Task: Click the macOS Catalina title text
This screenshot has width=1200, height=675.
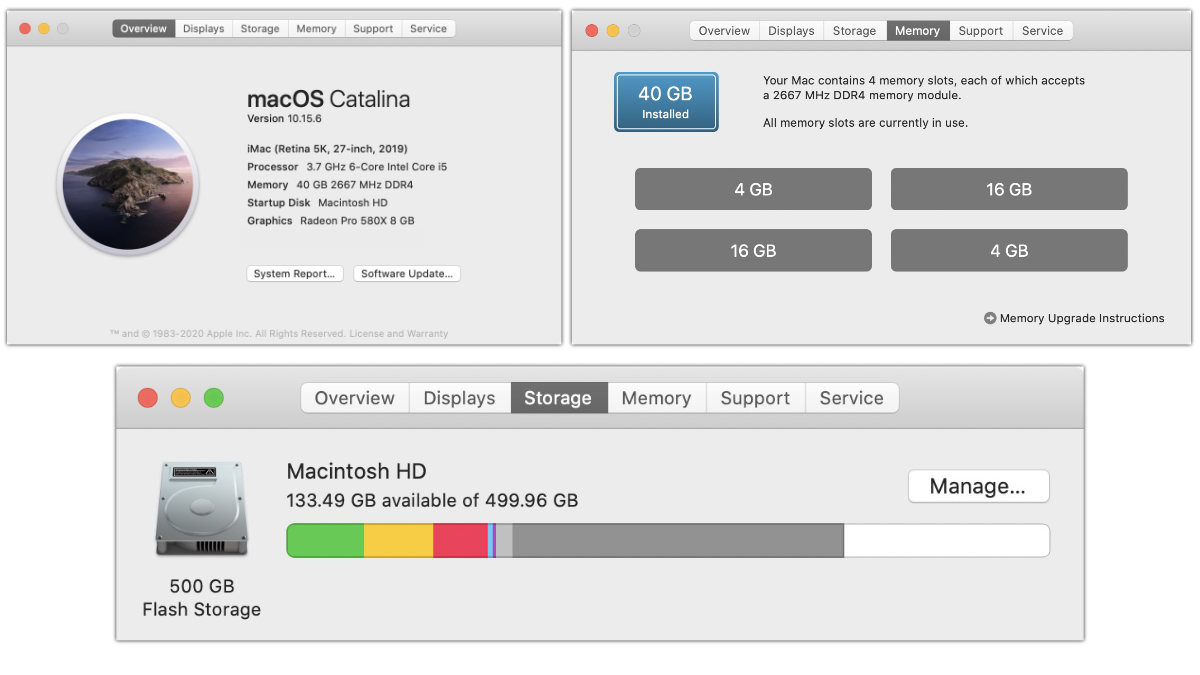Action: [x=328, y=99]
